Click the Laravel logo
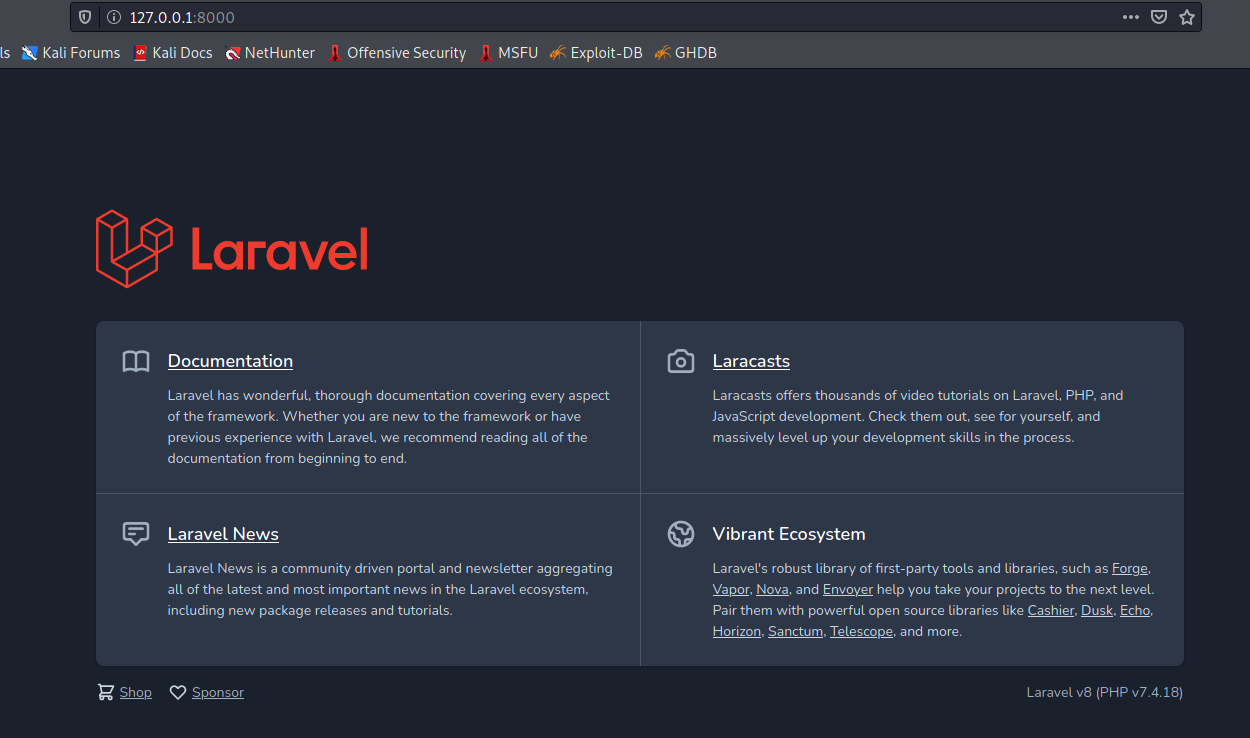1250x738 pixels. click(232, 248)
